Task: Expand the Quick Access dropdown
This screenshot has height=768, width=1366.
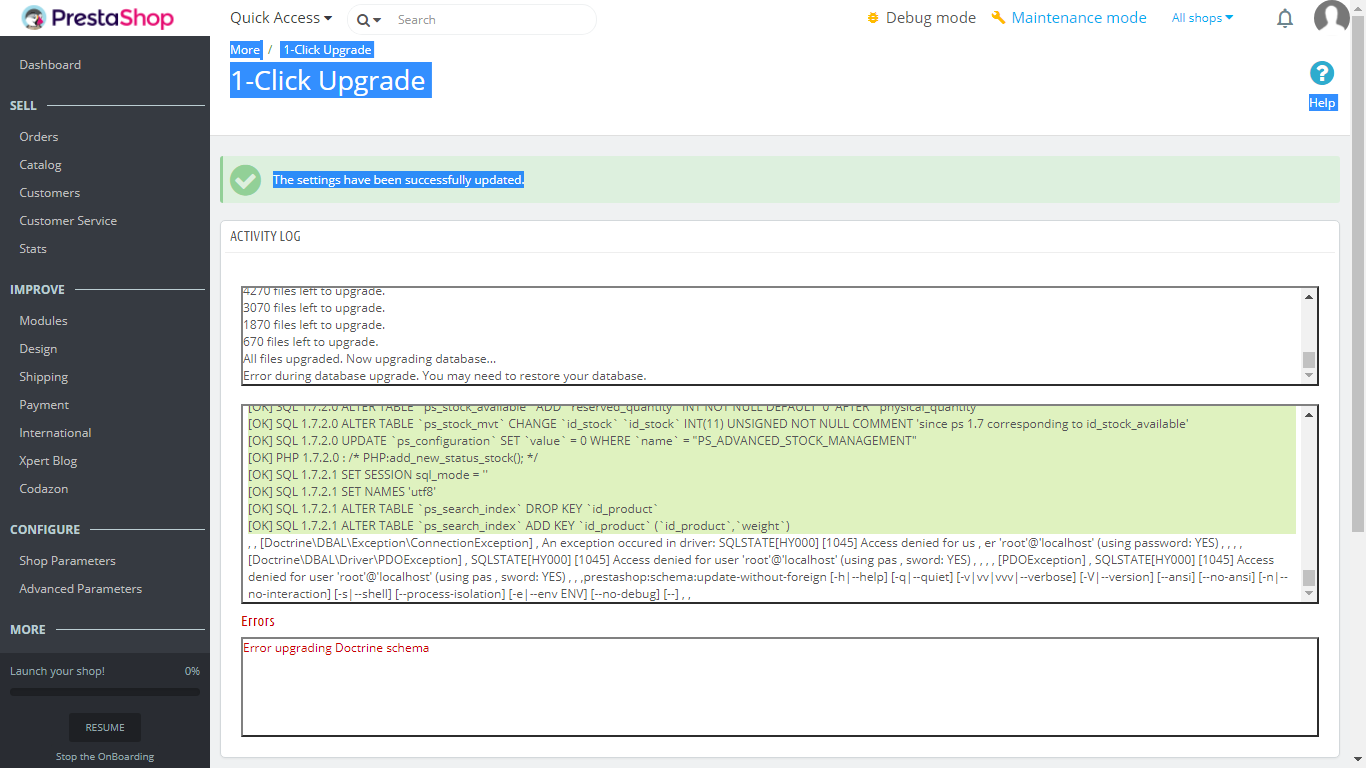Action: pos(281,18)
